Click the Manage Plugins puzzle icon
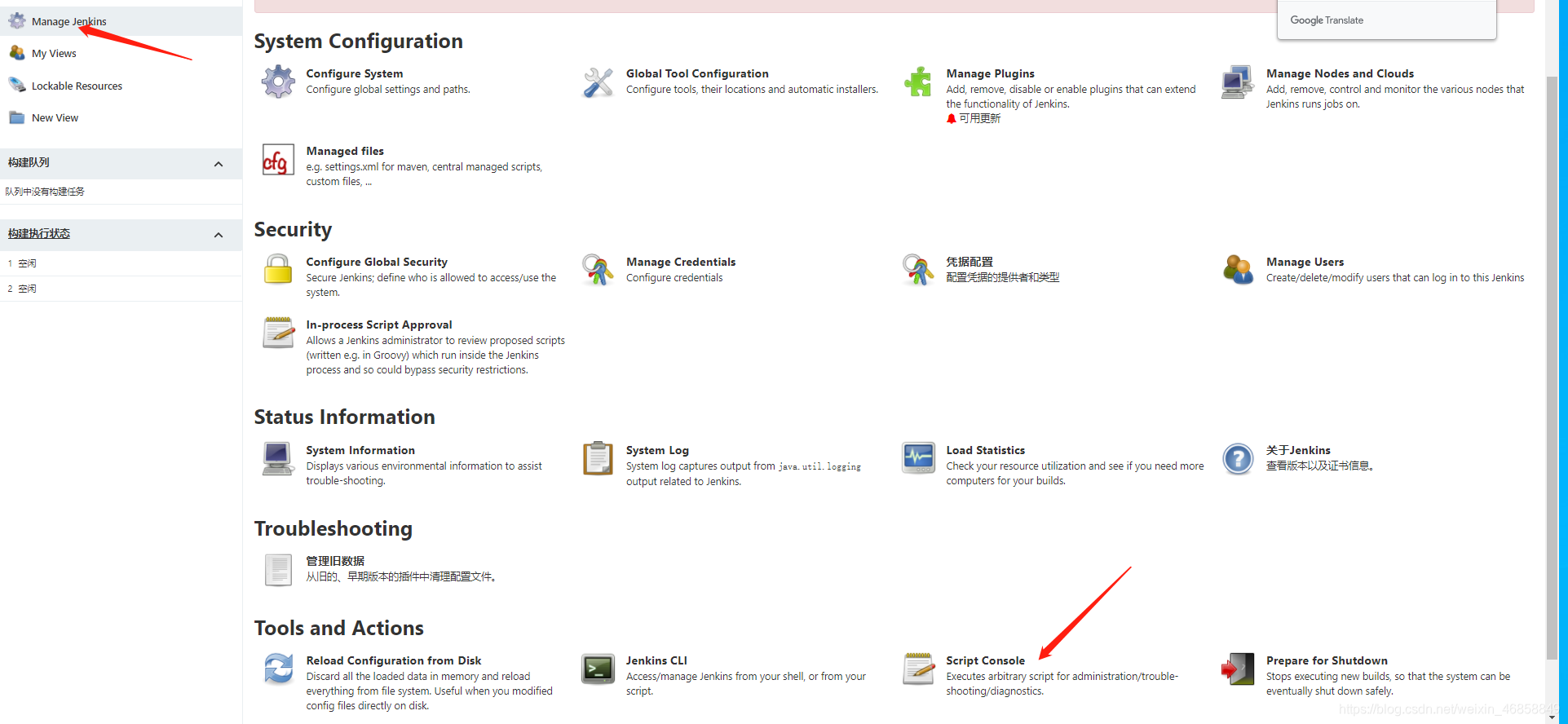1568x724 pixels. pyautogui.click(x=918, y=82)
